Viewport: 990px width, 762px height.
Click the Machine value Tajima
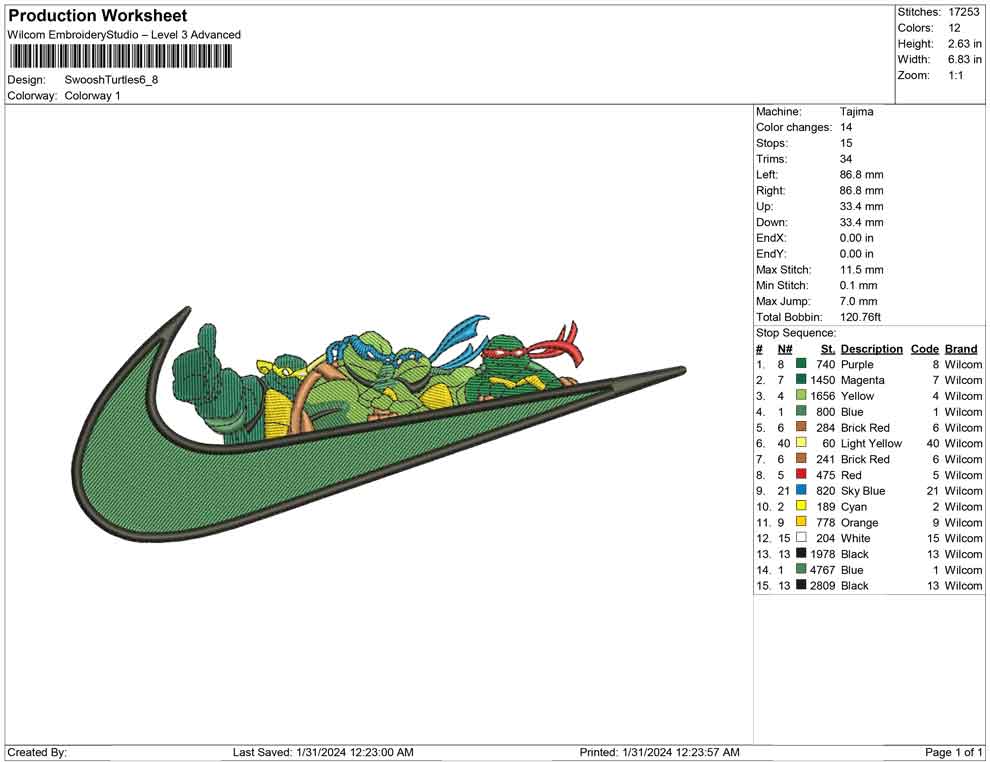857,112
